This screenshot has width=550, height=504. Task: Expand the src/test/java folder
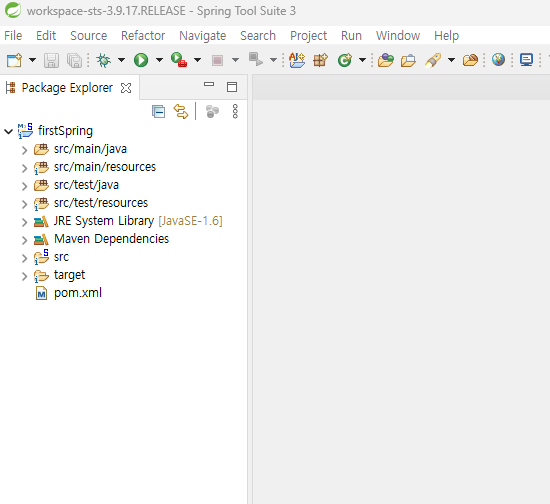[x=24, y=186]
